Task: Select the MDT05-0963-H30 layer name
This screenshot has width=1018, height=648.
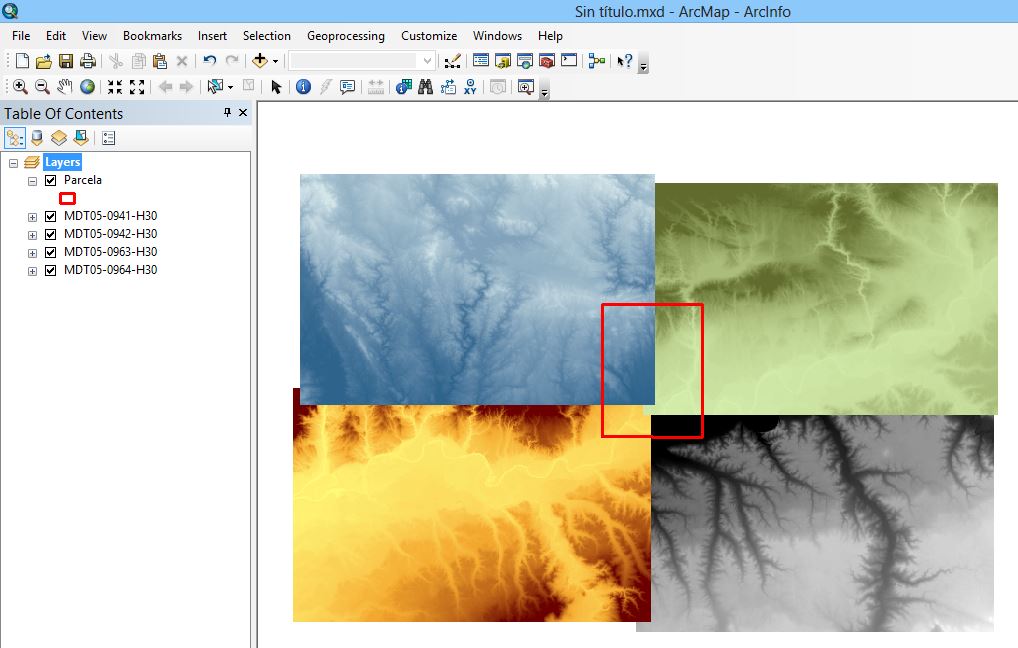Action: (110, 252)
